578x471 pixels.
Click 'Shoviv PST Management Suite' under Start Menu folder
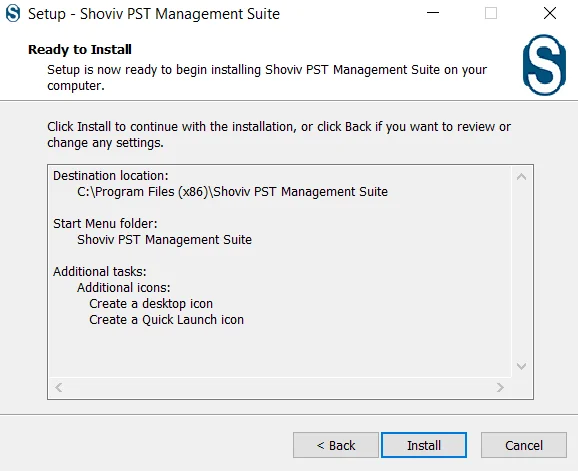(x=164, y=240)
